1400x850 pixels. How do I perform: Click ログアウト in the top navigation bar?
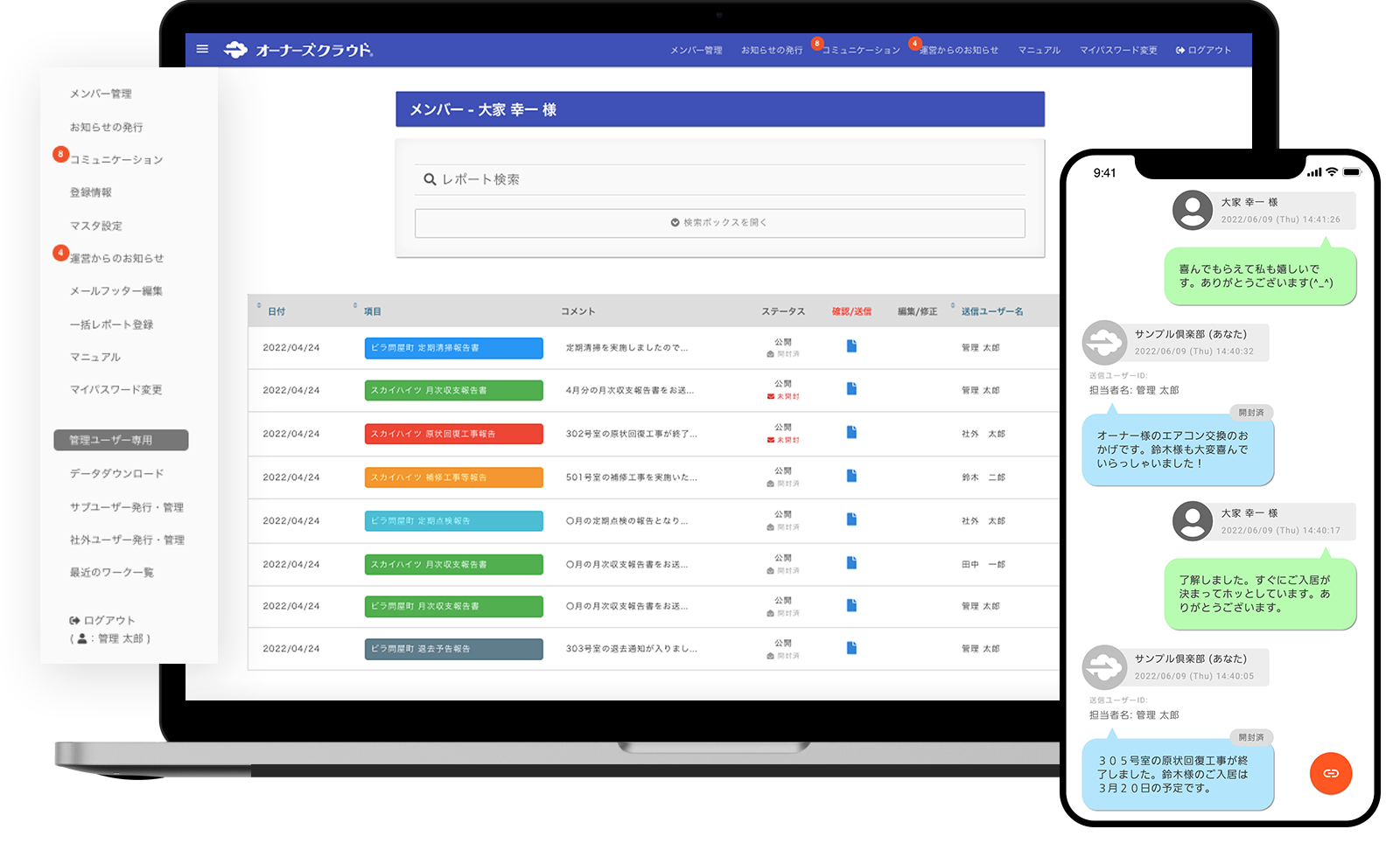[x=1204, y=51]
